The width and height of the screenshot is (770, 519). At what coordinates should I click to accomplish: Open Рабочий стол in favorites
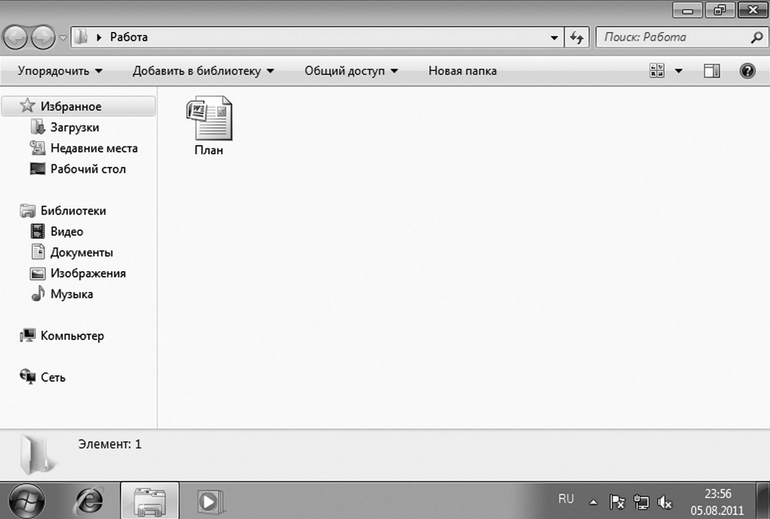88,169
